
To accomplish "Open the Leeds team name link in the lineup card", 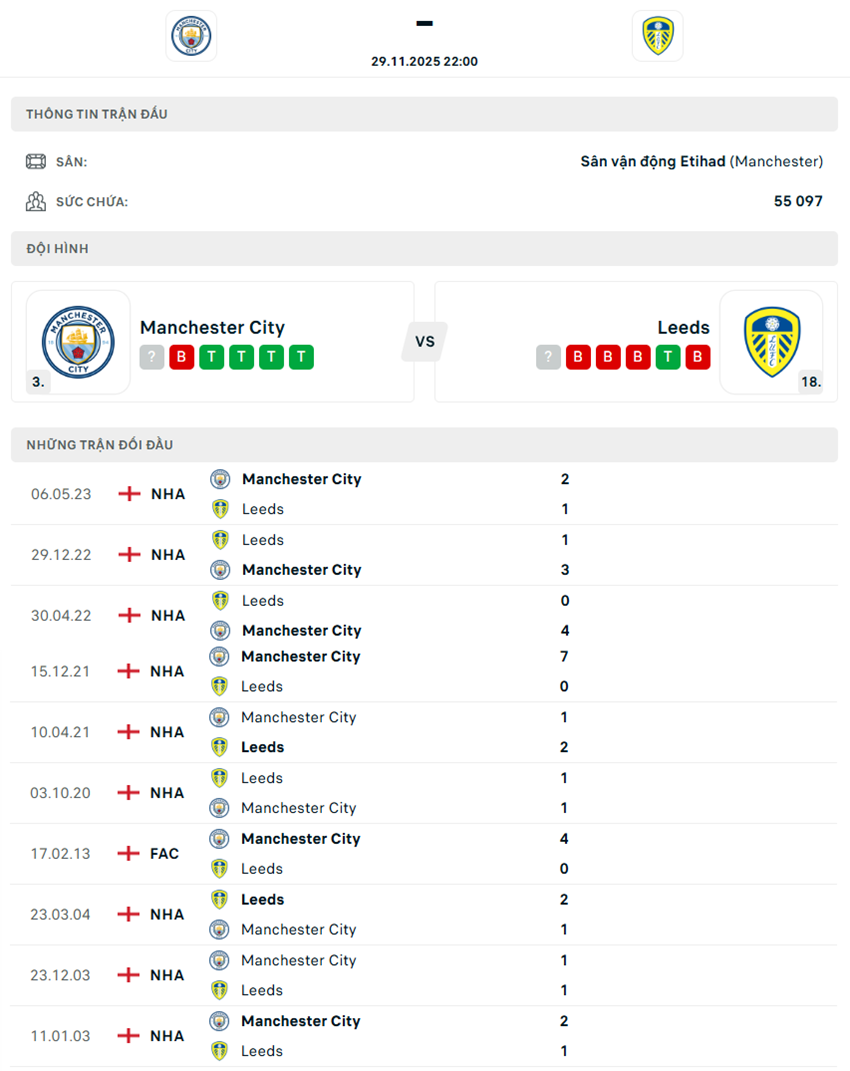I will [683, 327].
